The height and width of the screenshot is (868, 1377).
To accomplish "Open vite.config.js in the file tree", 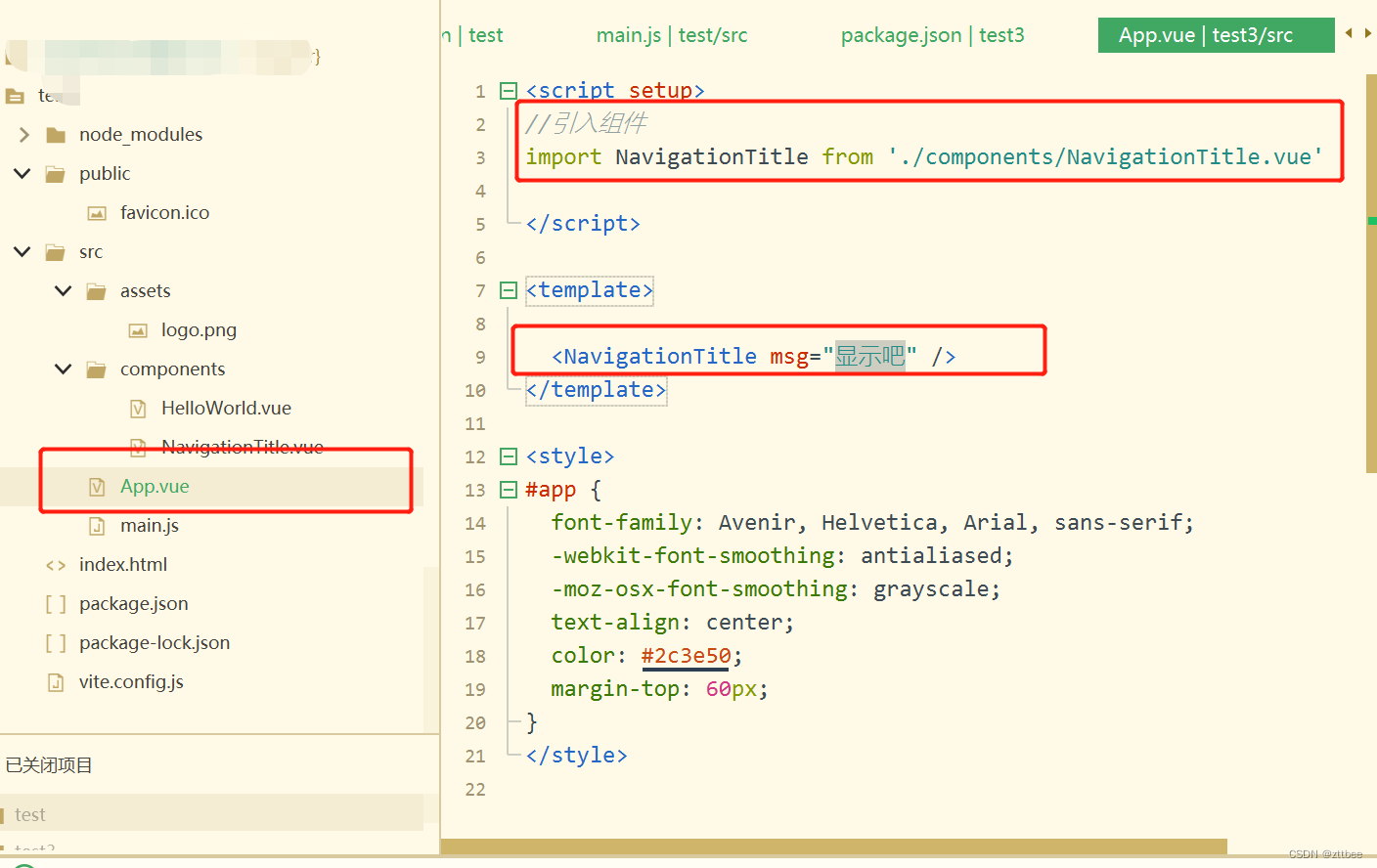I will [x=131, y=681].
